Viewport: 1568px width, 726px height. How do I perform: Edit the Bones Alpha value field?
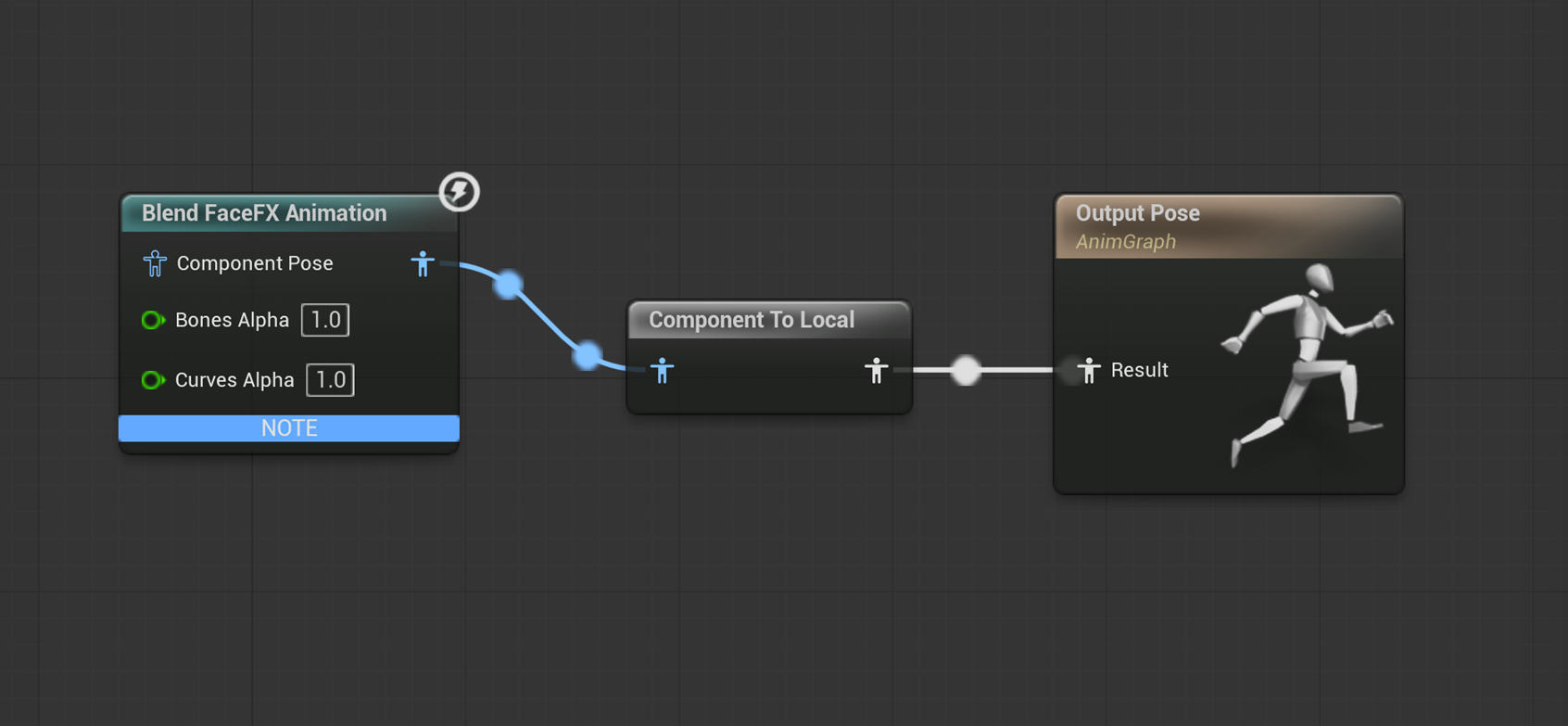(x=325, y=320)
